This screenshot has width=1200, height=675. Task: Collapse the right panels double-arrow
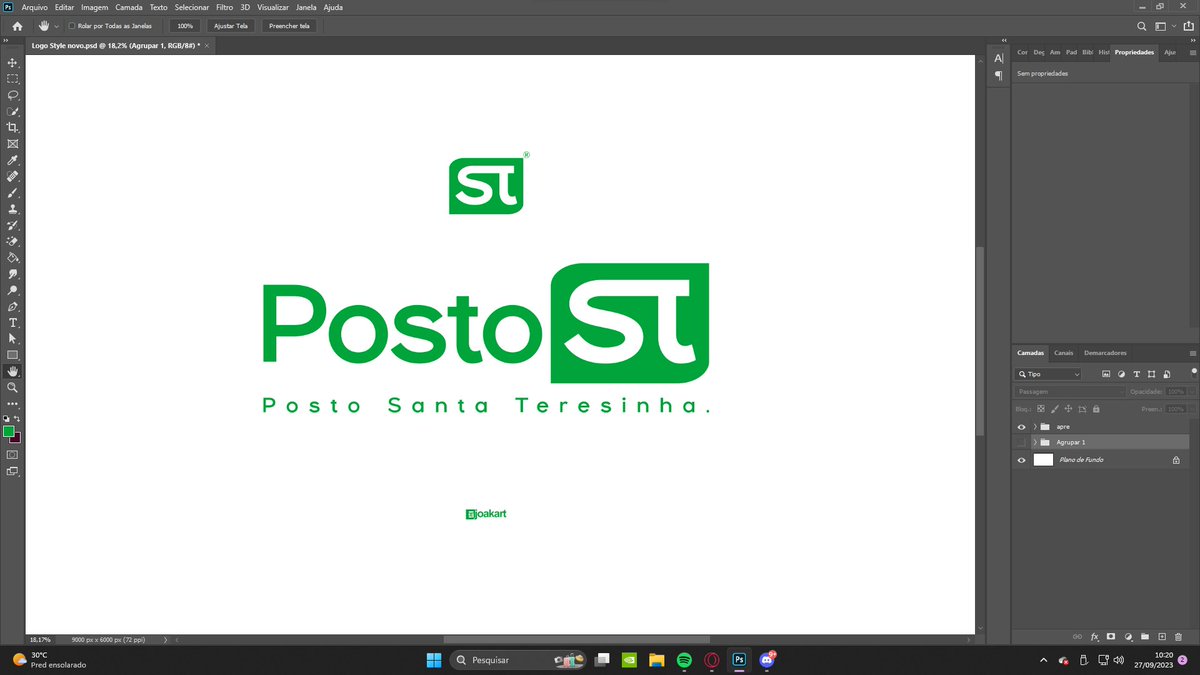pos(1191,41)
